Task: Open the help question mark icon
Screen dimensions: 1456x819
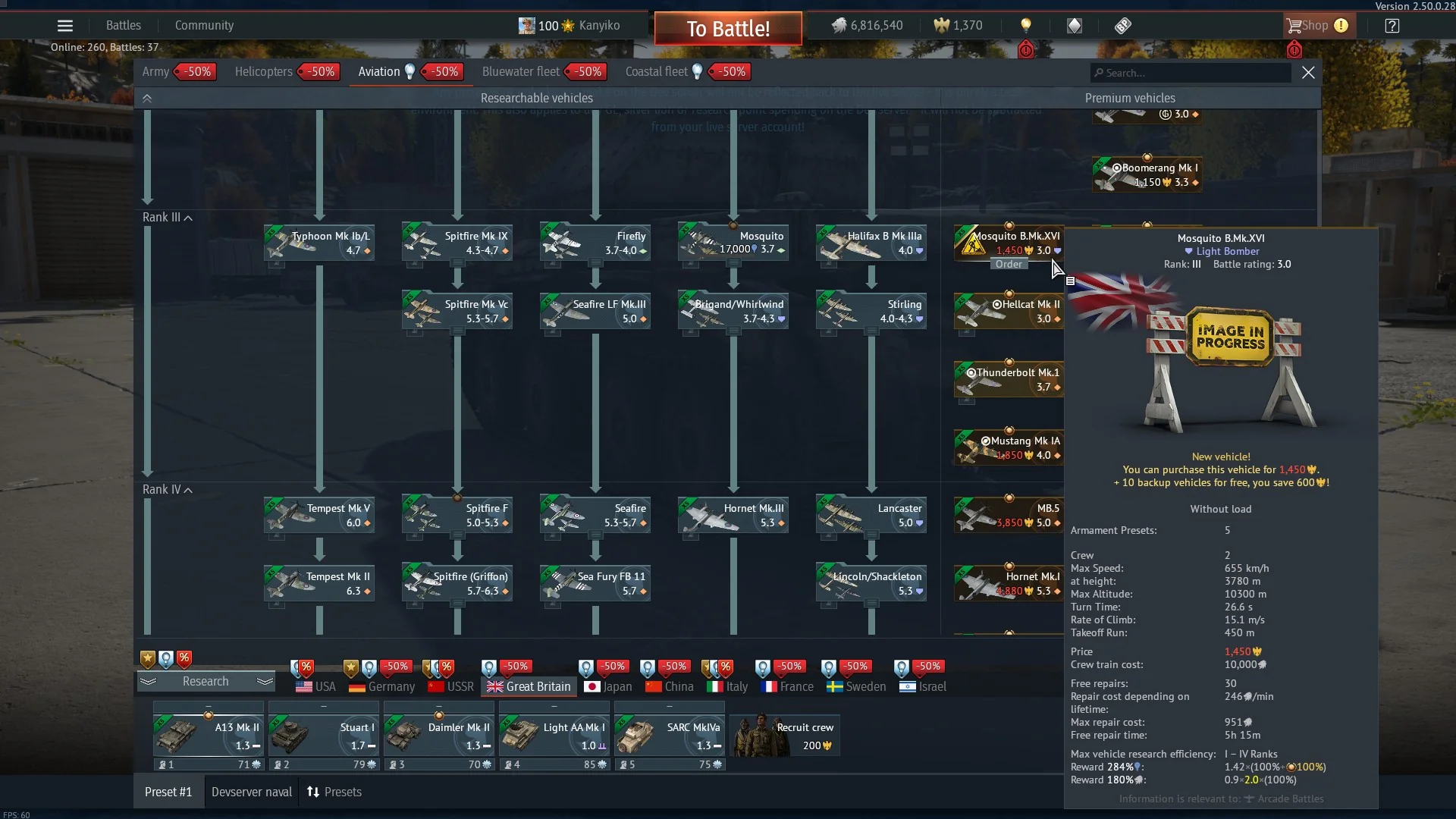Action: click(x=1392, y=26)
